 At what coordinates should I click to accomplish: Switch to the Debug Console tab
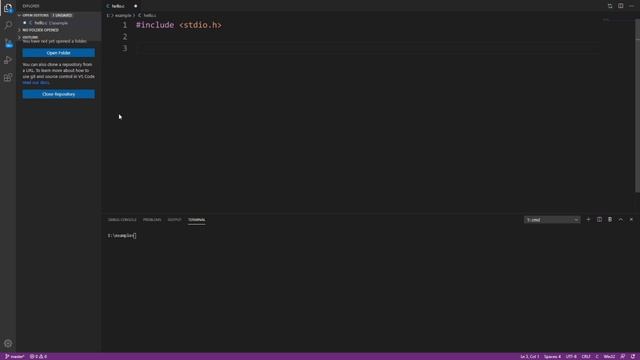(122, 220)
